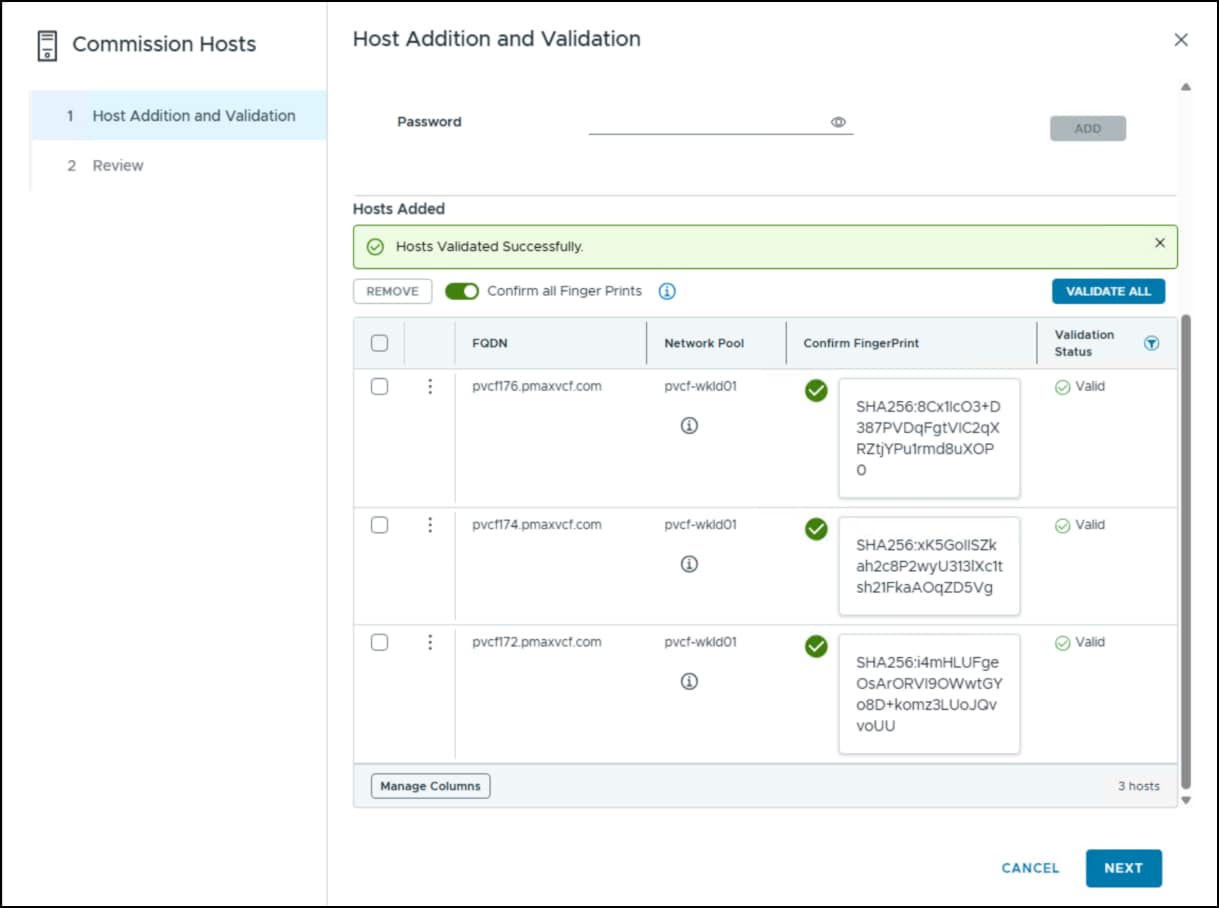The width and height of the screenshot is (1219, 908).
Task: Click network pool info icon for pvcf174 host
Action: 689,564
